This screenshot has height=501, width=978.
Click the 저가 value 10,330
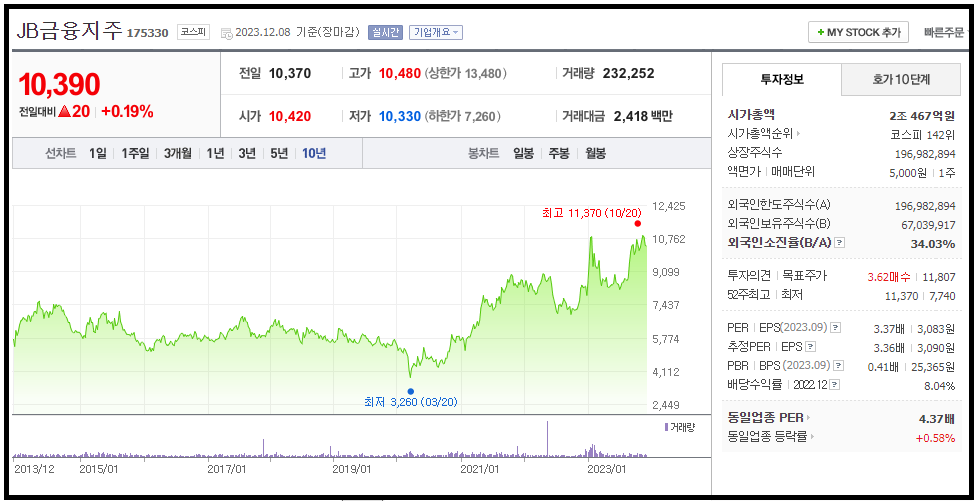click(400, 116)
